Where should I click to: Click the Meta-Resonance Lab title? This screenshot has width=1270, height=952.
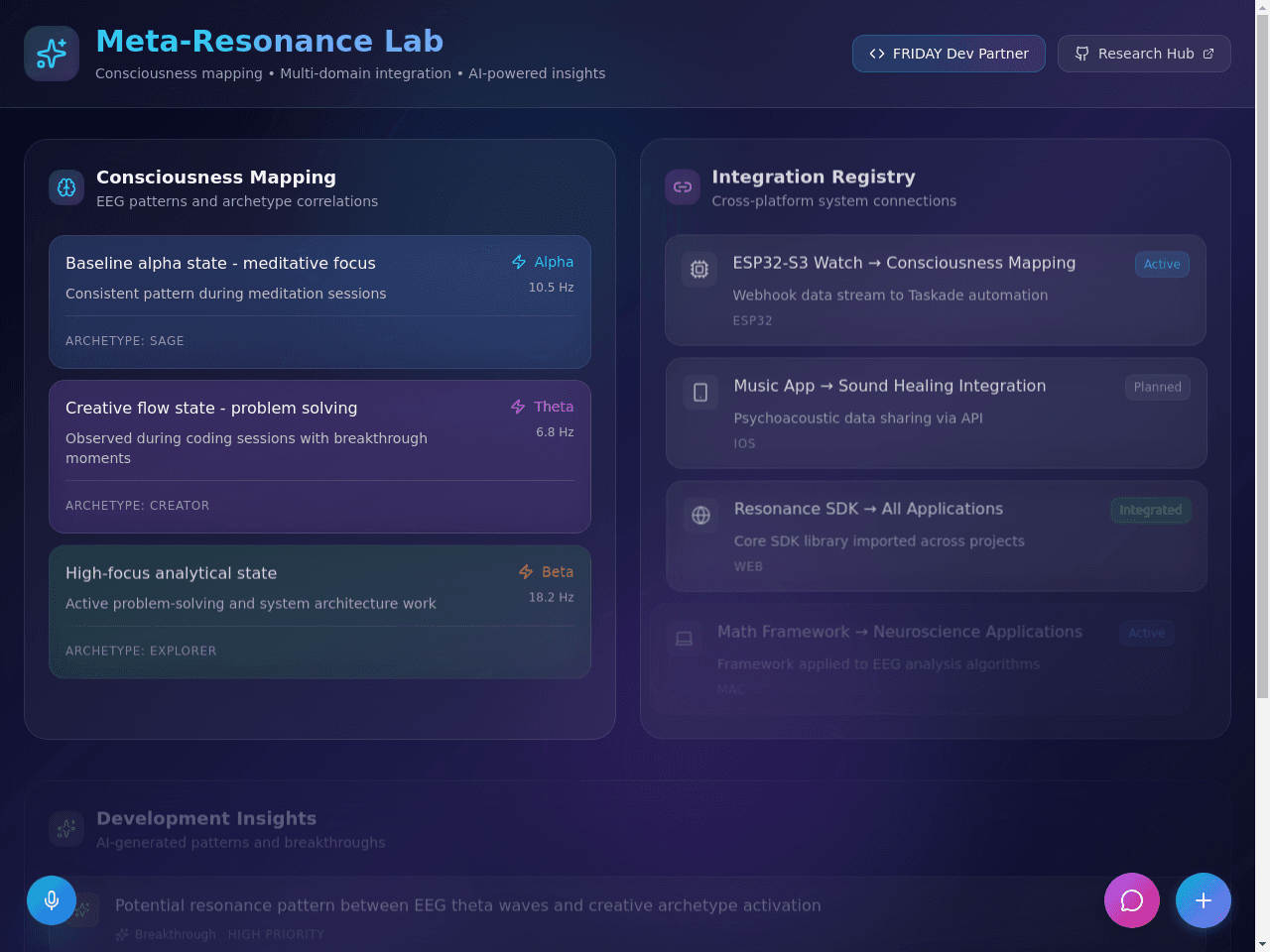pos(269,41)
